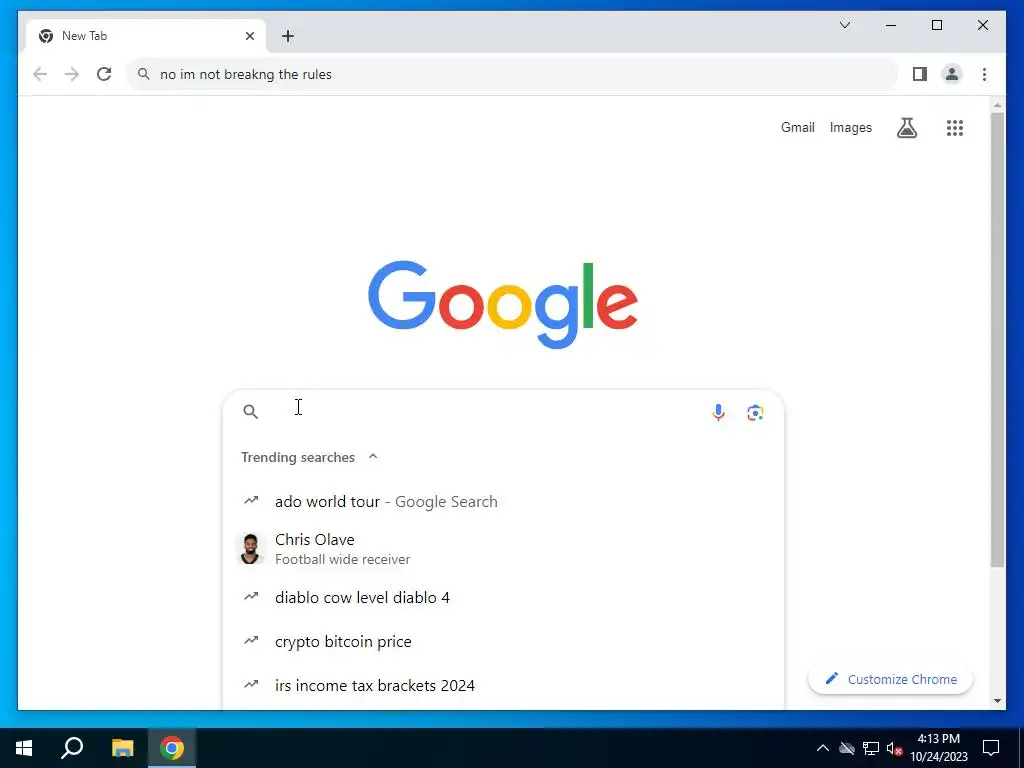The height and width of the screenshot is (768, 1024).
Task: Close the New Tab tab
Action: (x=249, y=36)
